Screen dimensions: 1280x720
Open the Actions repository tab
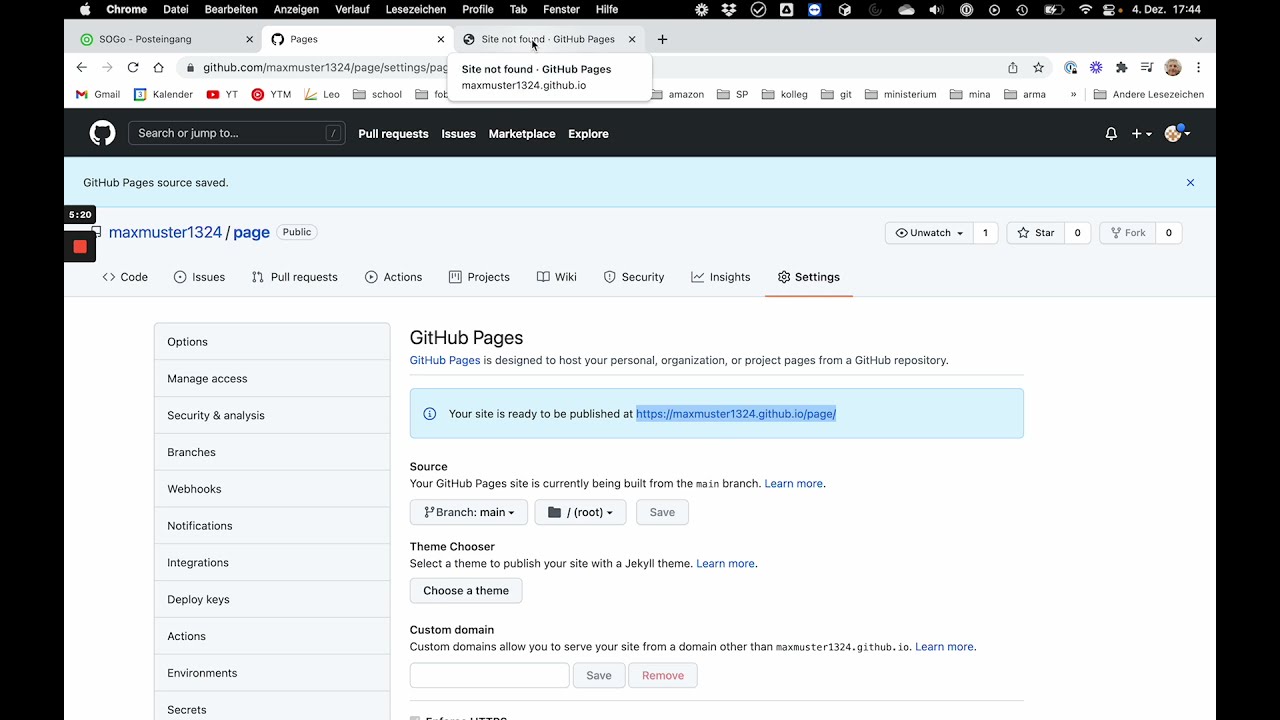click(x=393, y=277)
